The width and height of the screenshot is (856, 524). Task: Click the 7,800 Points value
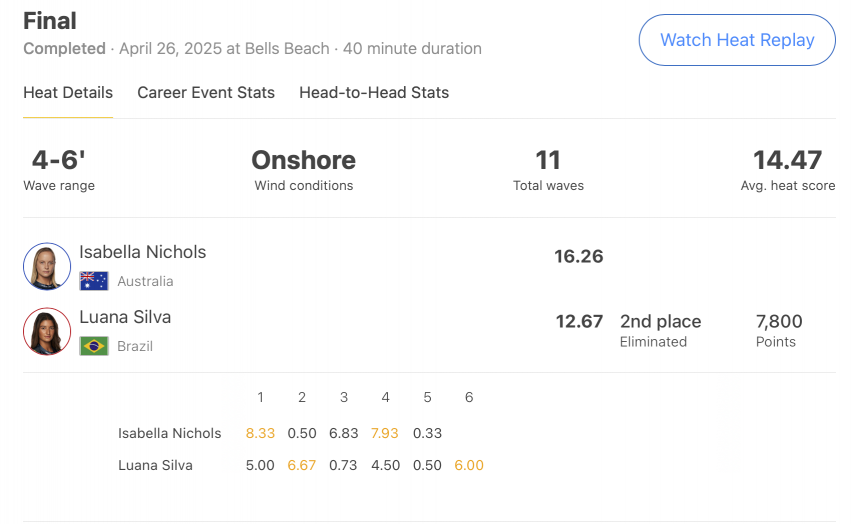click(779, 321)
